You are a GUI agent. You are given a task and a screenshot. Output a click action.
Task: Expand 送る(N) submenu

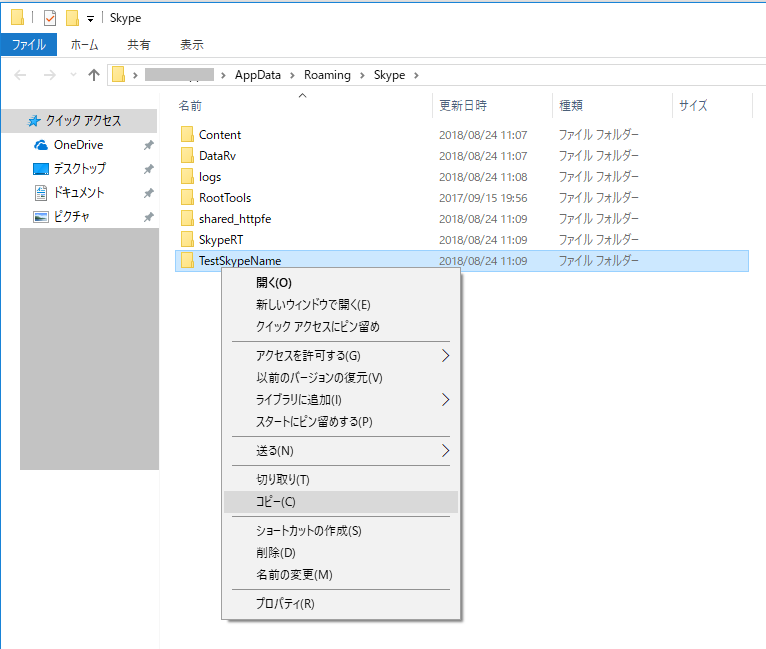[x=341, y=450]
